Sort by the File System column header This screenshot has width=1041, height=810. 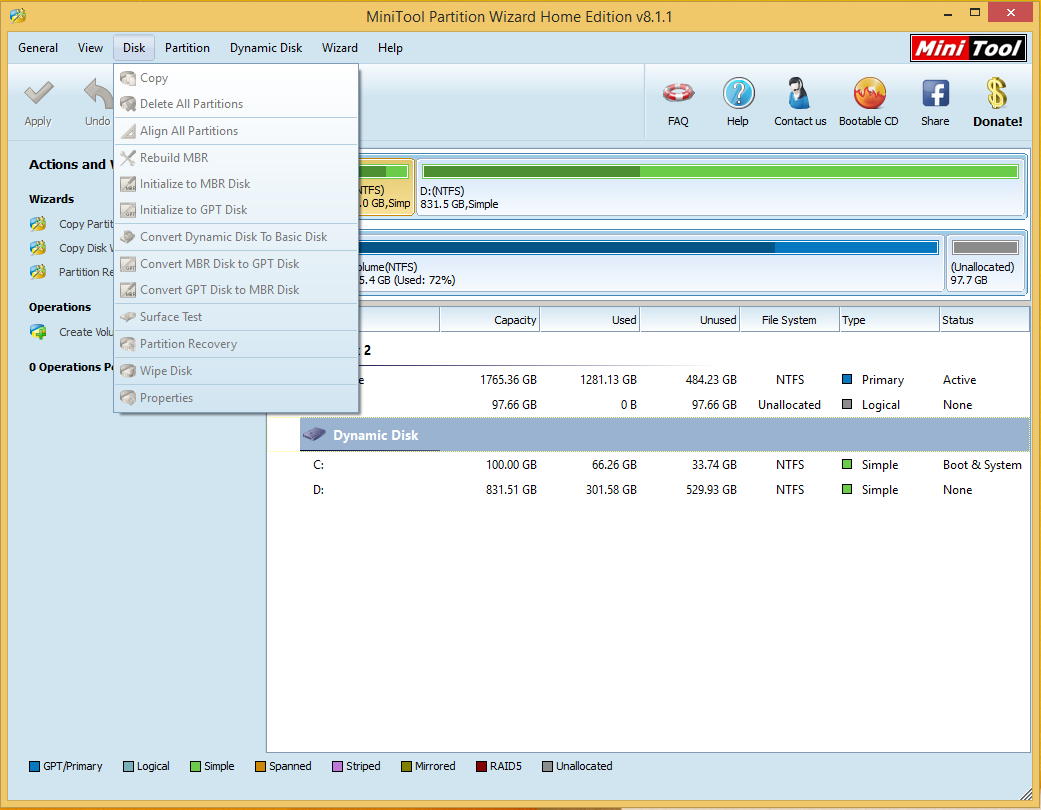click(789, 320)
